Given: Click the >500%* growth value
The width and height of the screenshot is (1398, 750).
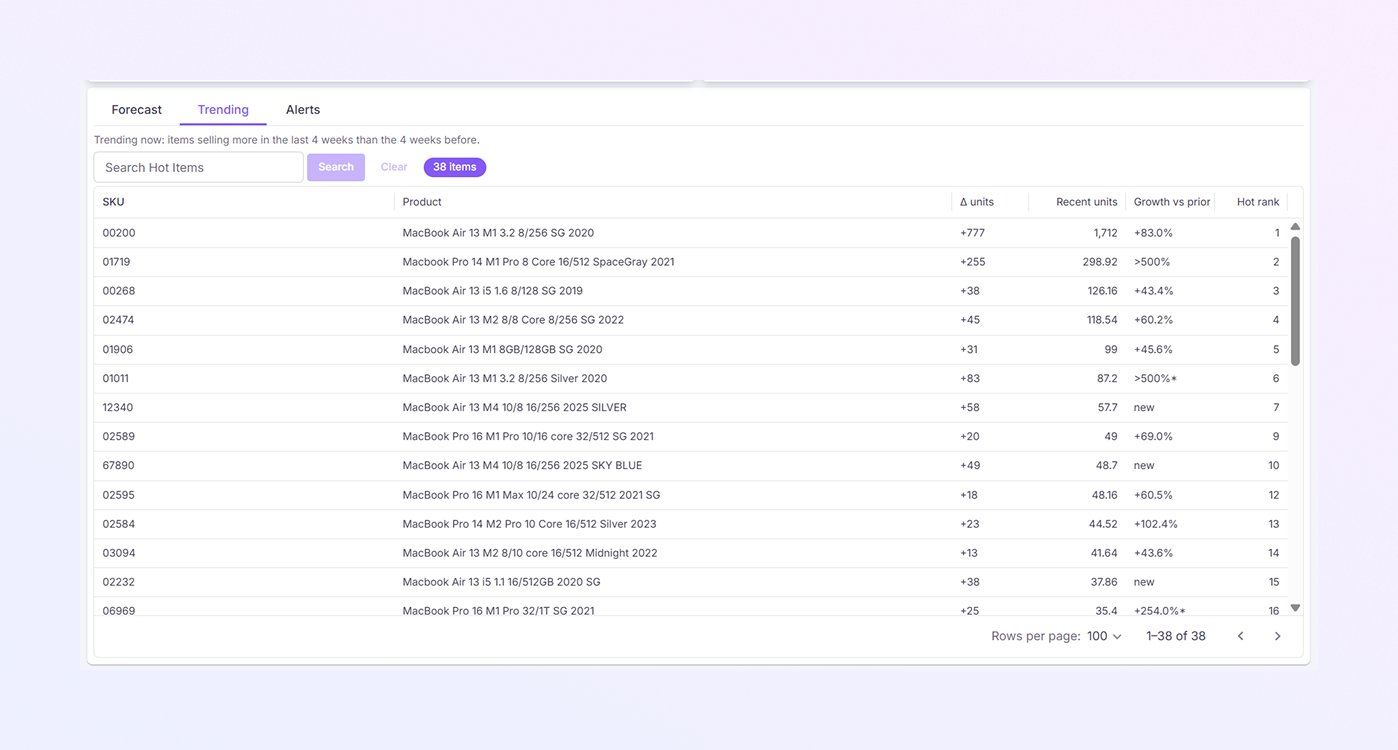Looking at the screenshot, I should (1155, 378).
